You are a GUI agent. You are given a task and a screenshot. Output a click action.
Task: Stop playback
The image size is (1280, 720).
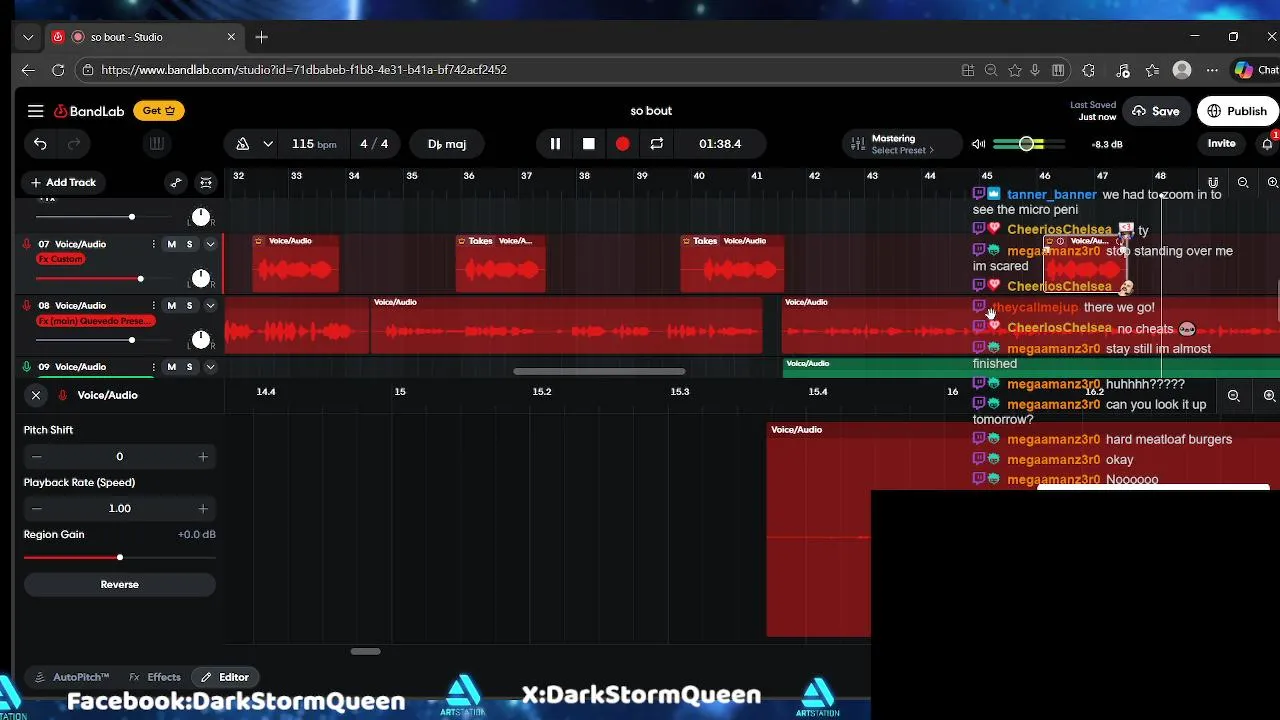(589, 144)
